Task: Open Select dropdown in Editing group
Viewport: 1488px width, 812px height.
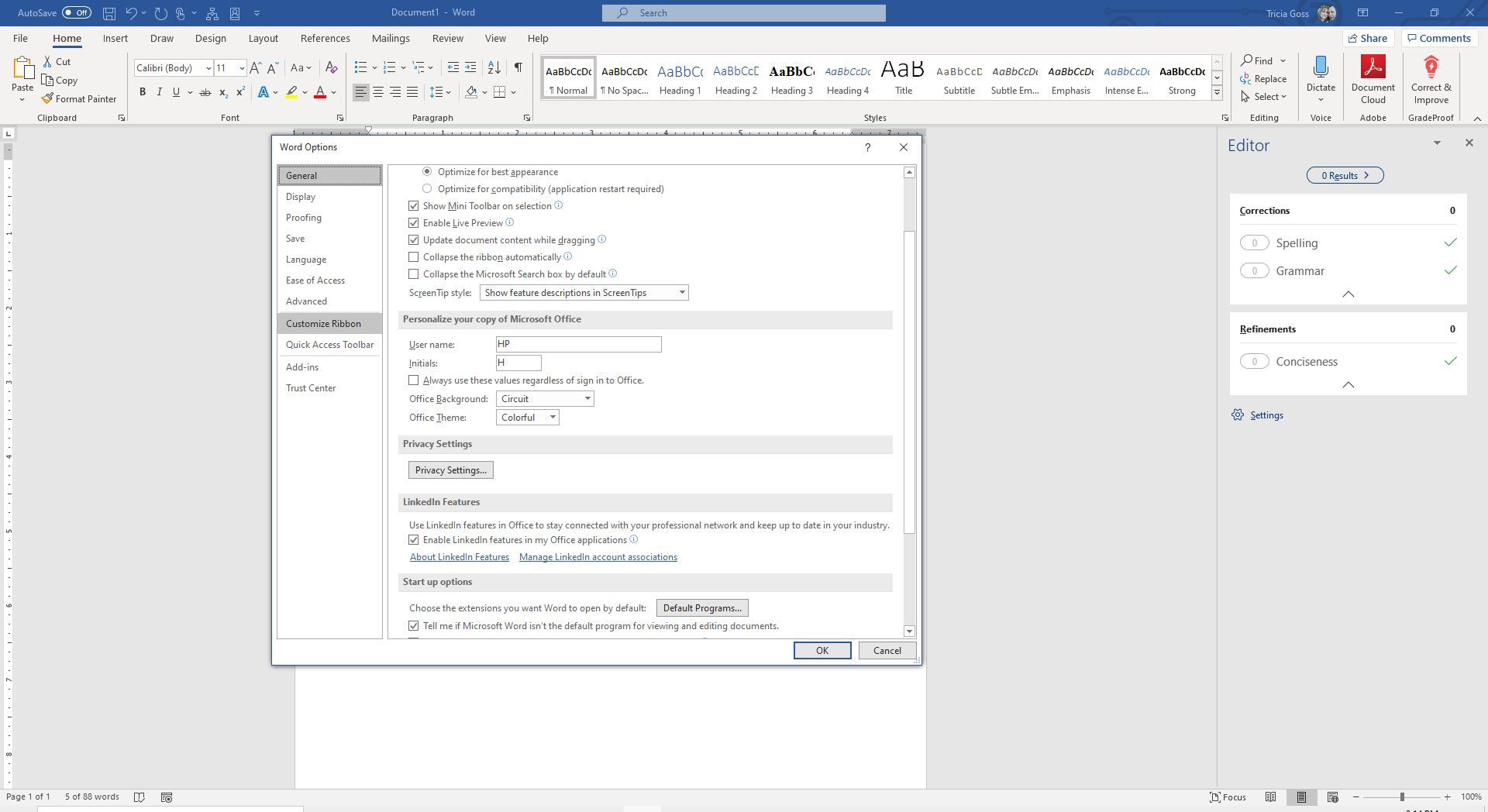Action: point(1263,97)
